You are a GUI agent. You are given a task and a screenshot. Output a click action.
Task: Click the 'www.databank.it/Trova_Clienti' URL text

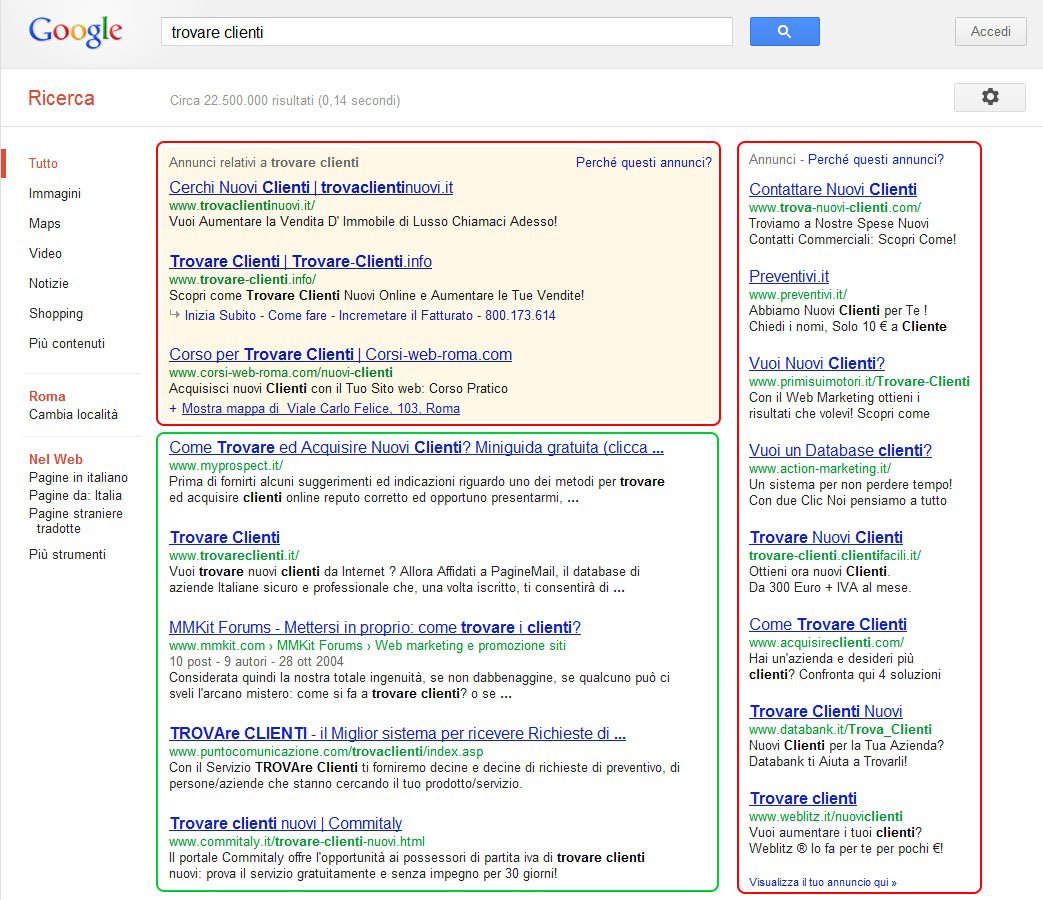coord(840,730)
